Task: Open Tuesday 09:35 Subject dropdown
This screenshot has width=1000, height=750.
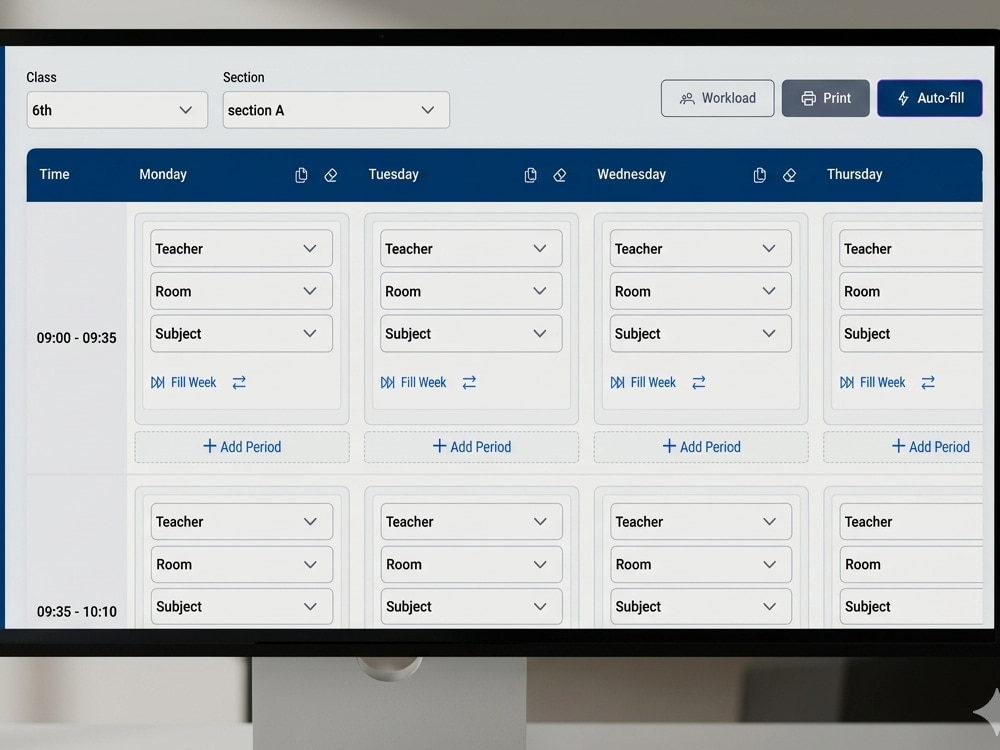Action: 472,606
